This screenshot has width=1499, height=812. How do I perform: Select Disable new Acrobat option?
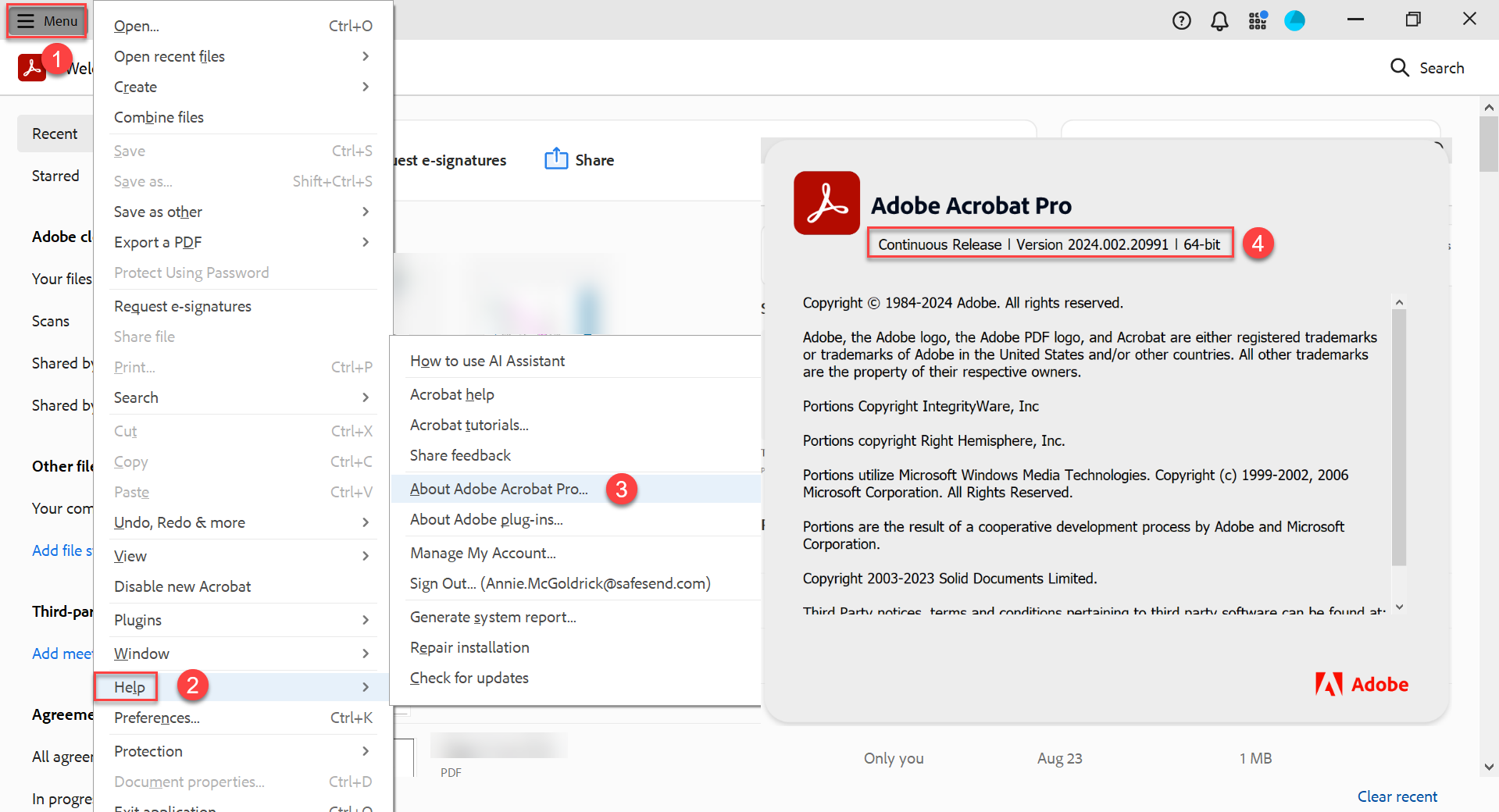coord(182,586)
